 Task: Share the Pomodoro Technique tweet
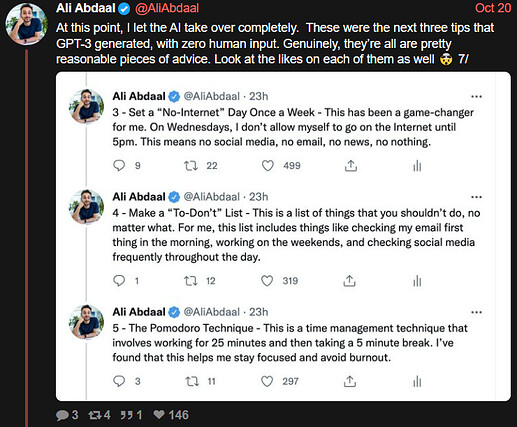(x=350, y=382)
